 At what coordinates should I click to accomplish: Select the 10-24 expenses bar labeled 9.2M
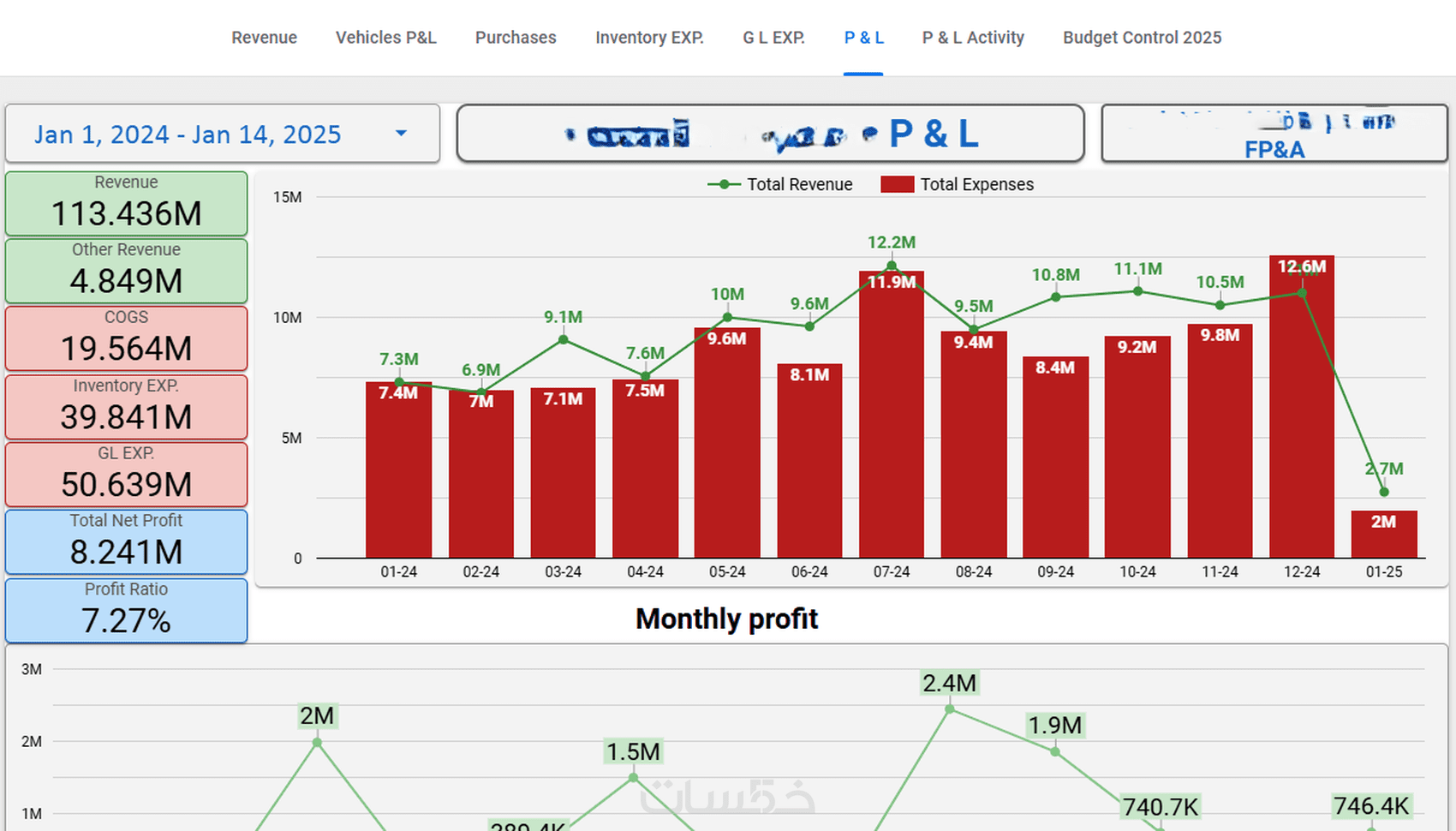click(x=1137, y=447)
